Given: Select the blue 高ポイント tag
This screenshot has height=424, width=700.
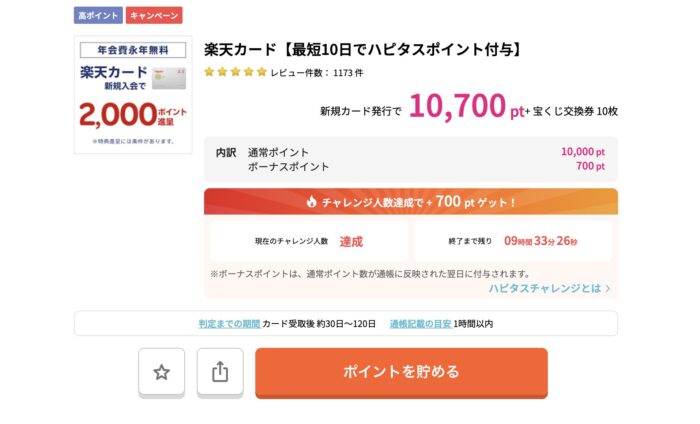Looking at the screenshot, I should 98,16.
